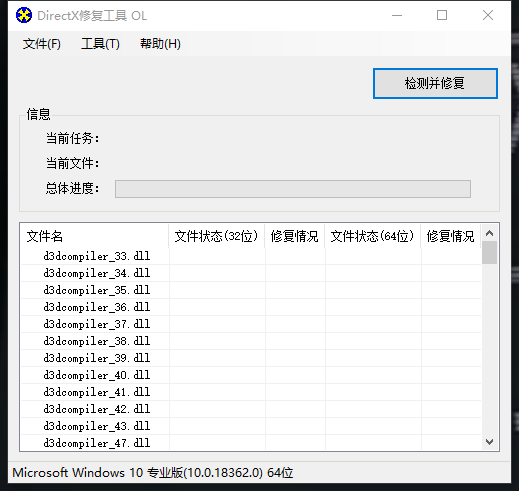Screen dimensions: 519x491
Task: Close the DirectX修复工具 window
Action: tap(488, 15)
